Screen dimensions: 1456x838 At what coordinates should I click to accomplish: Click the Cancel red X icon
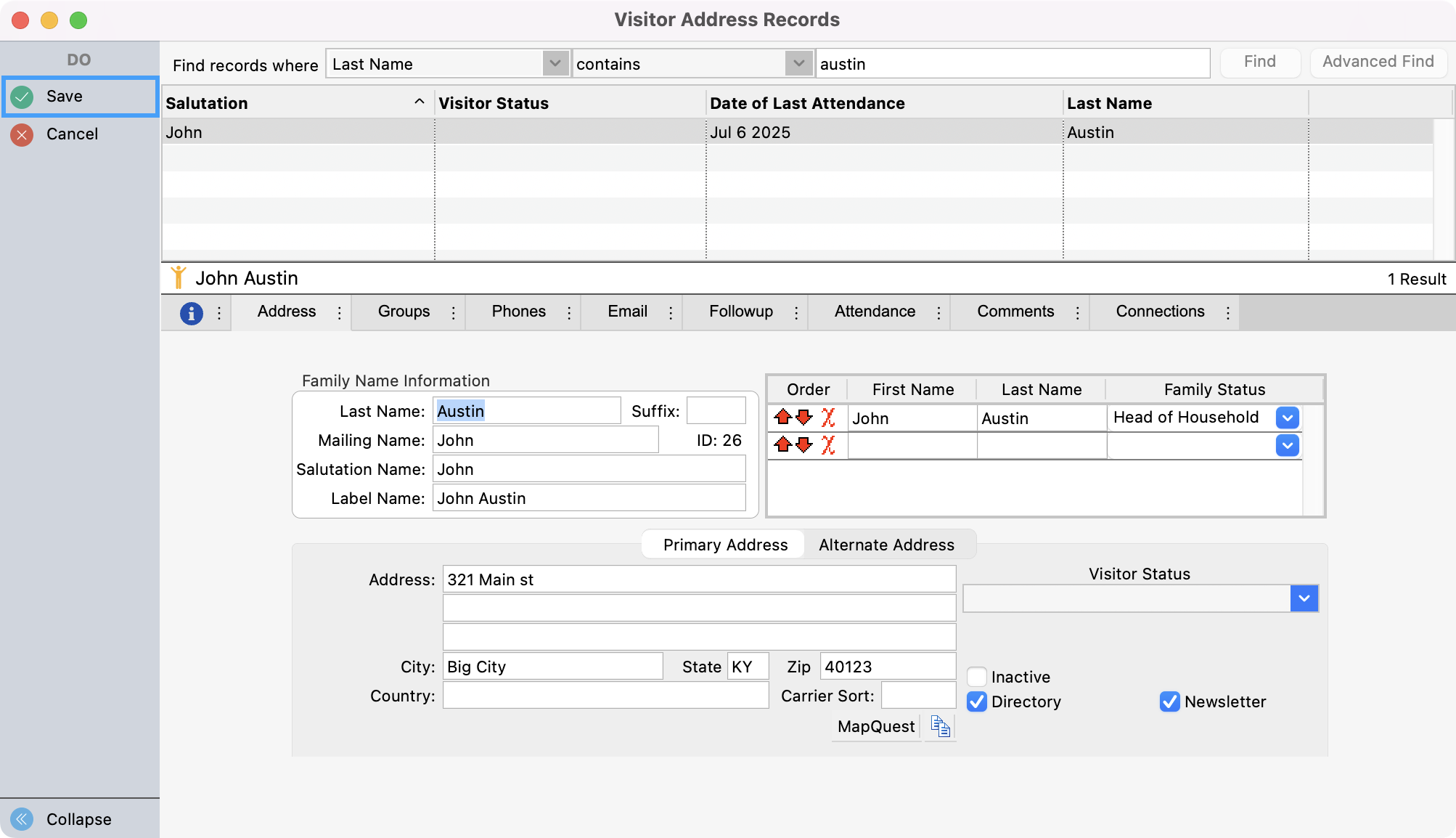click(22, 134)
